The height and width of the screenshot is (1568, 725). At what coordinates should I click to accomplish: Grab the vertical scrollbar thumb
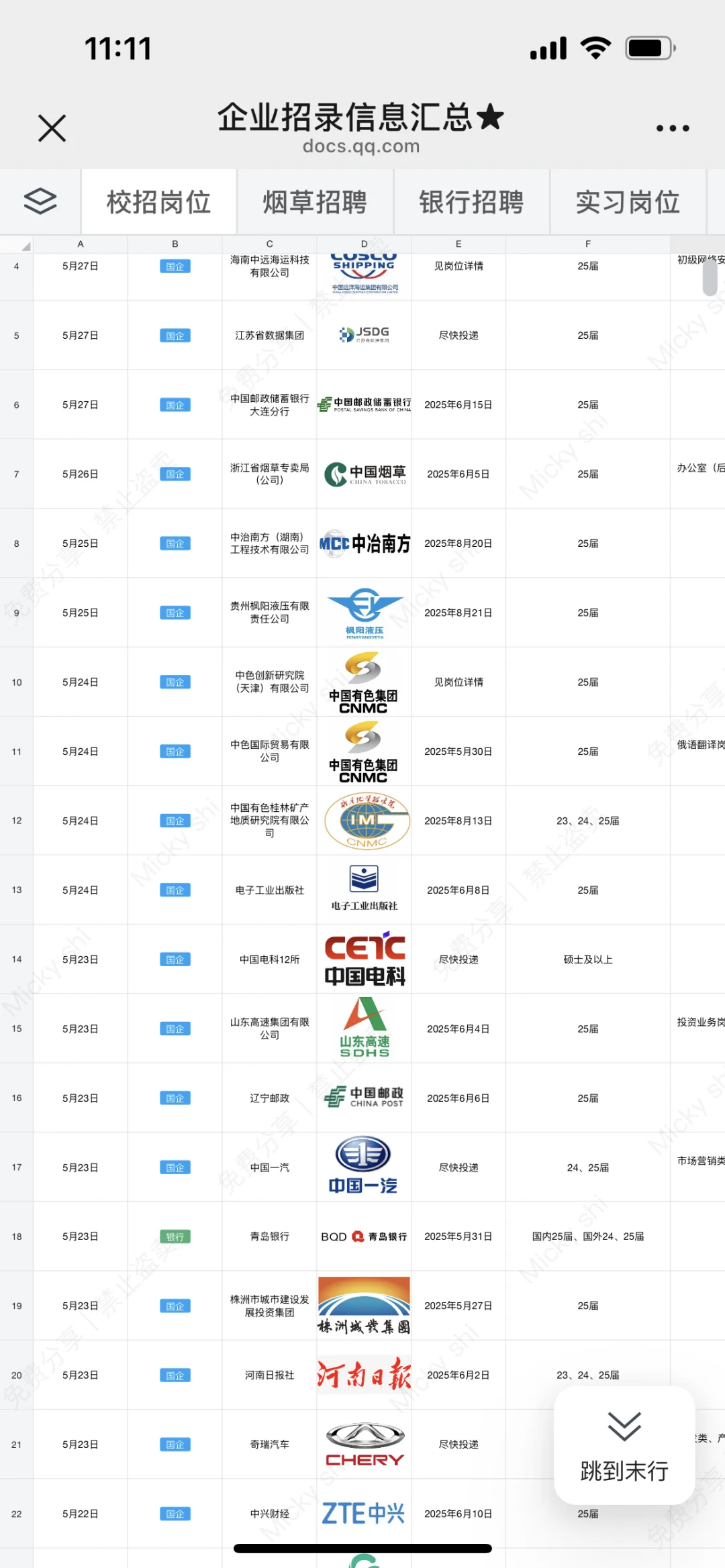click(710, 277)
